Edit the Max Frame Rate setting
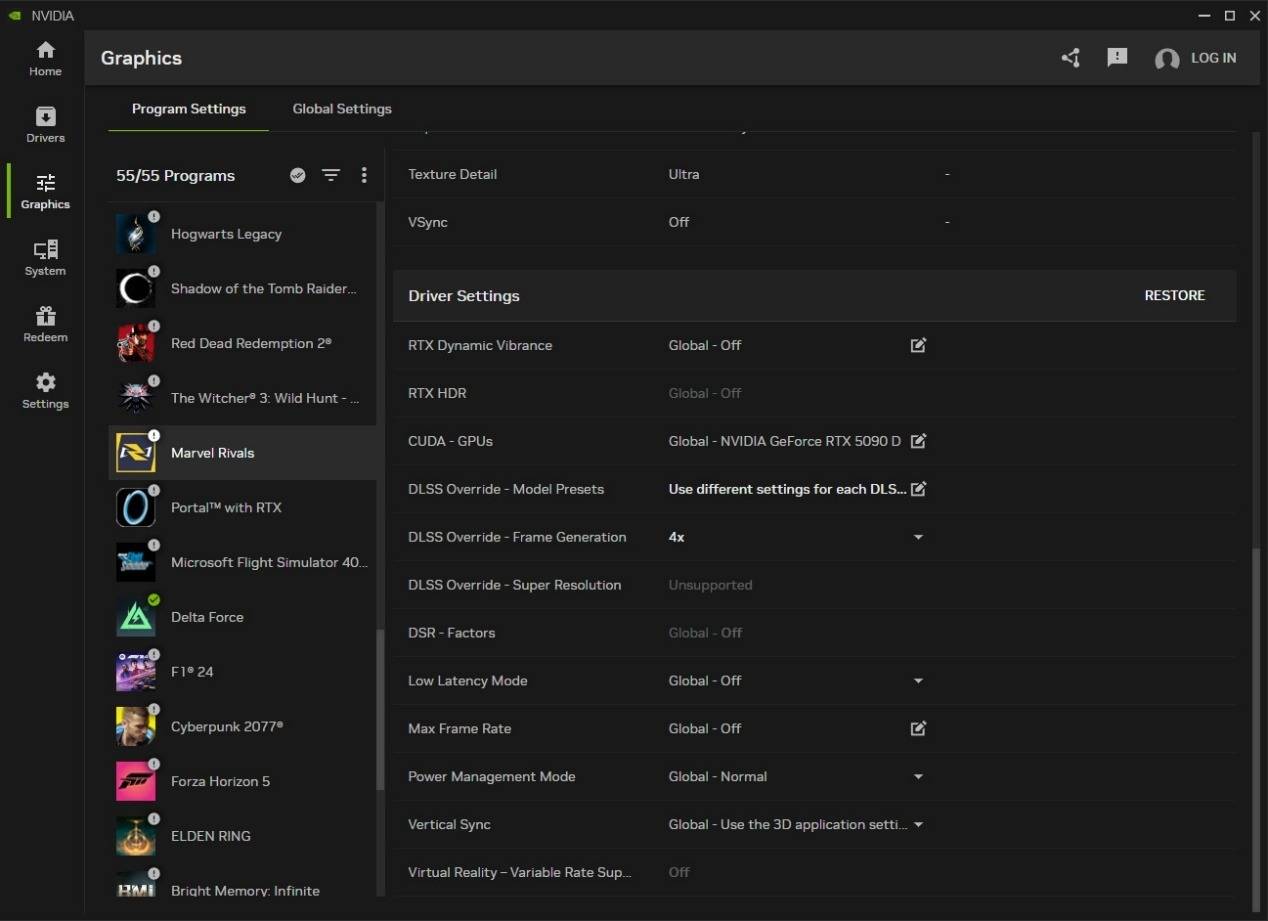This screenshot has width=1268, height=921. [x=918, y=729]
